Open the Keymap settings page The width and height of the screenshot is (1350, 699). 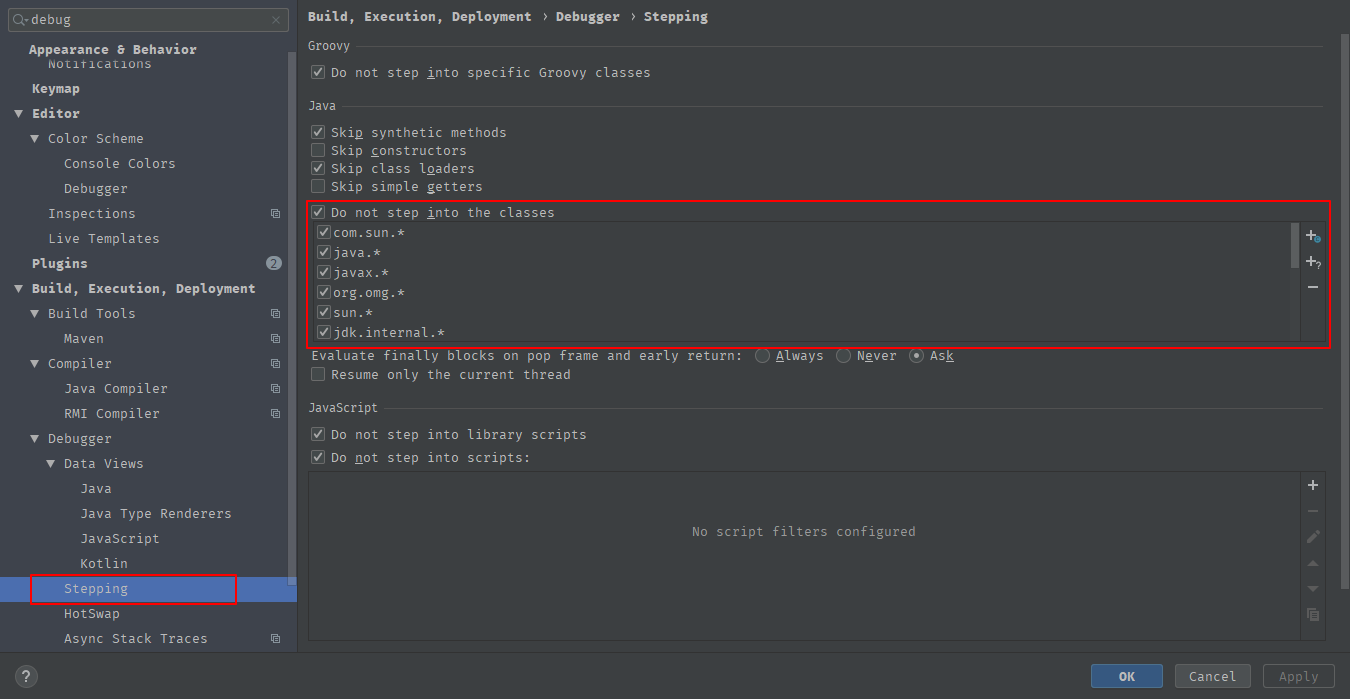click(55, 88)
